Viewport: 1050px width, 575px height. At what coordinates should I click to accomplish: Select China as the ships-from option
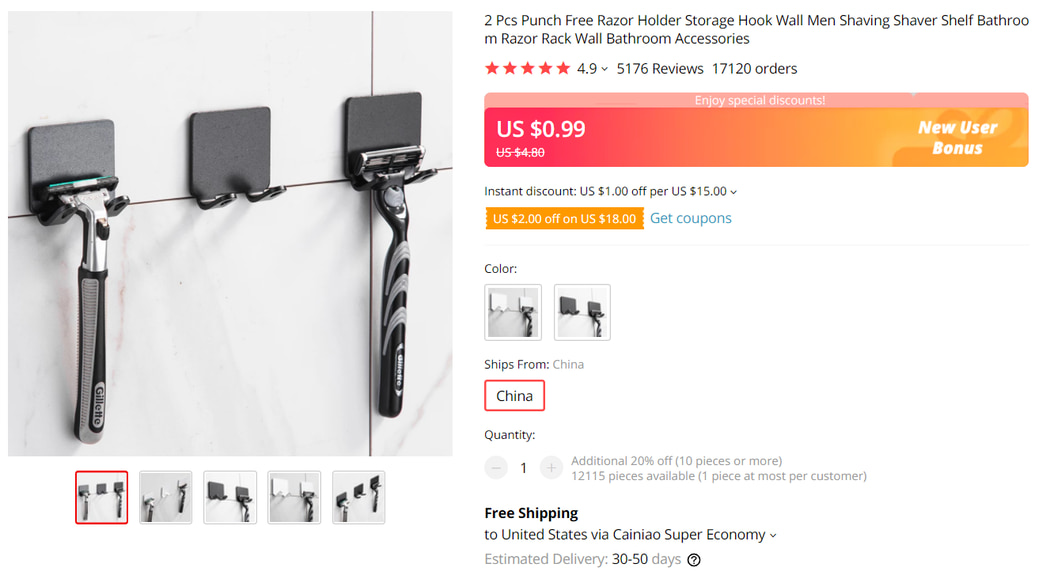point(514,396)
